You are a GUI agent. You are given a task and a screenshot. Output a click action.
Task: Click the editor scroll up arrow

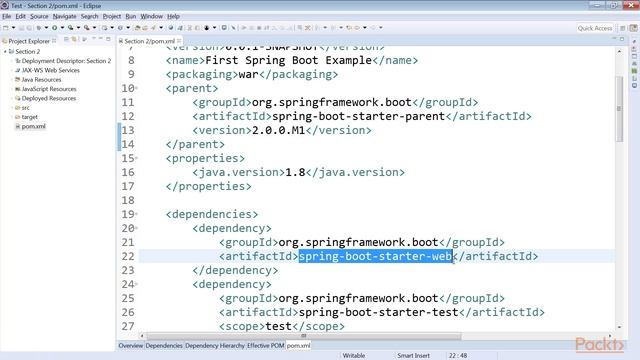click(x=619, y=51)
